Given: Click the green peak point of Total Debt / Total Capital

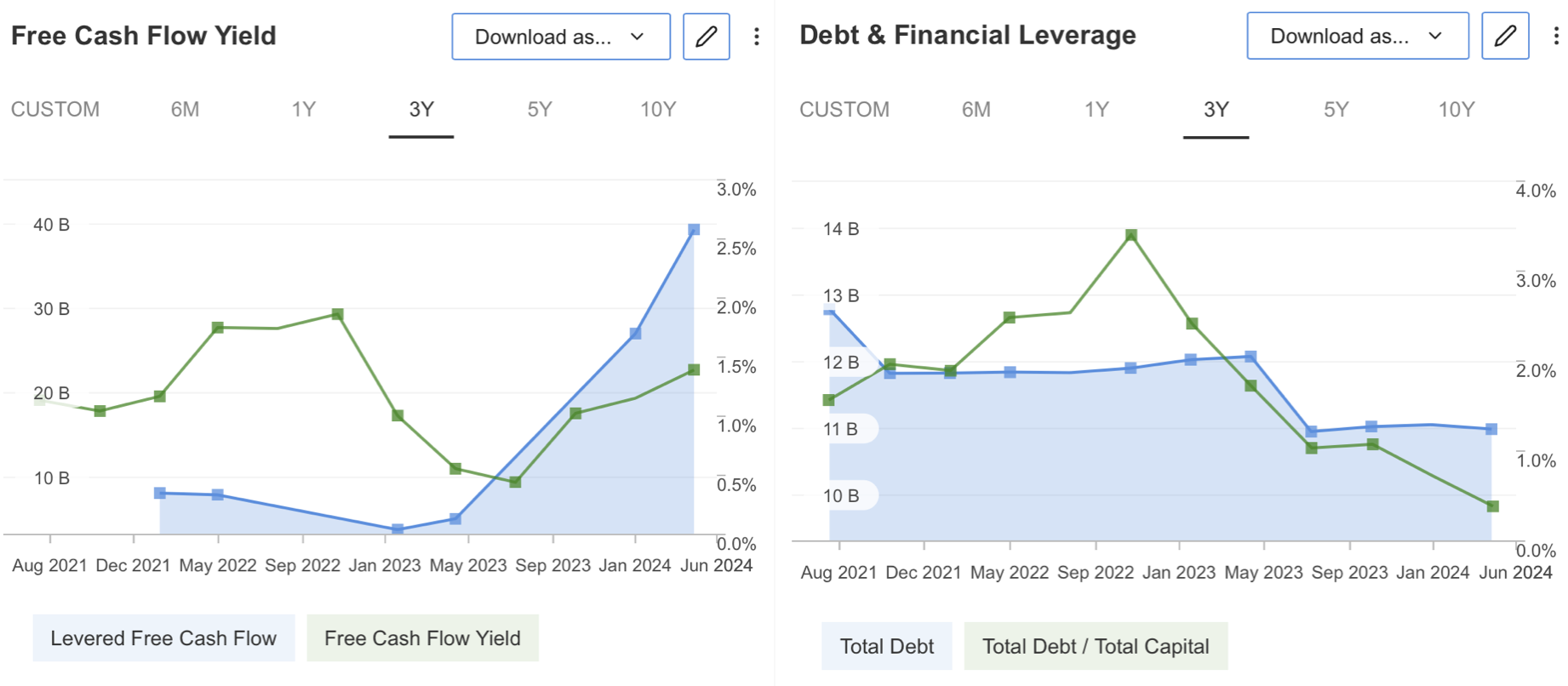Looking at the screenshot, I should click(x=1131, y=235).
